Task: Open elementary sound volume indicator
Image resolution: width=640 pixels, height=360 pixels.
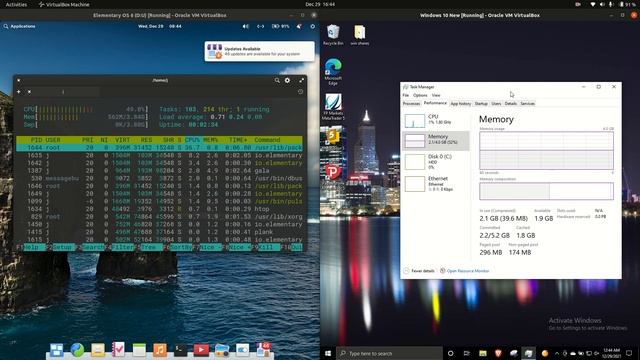Action: pyautogui.click(x=246, y=26)
